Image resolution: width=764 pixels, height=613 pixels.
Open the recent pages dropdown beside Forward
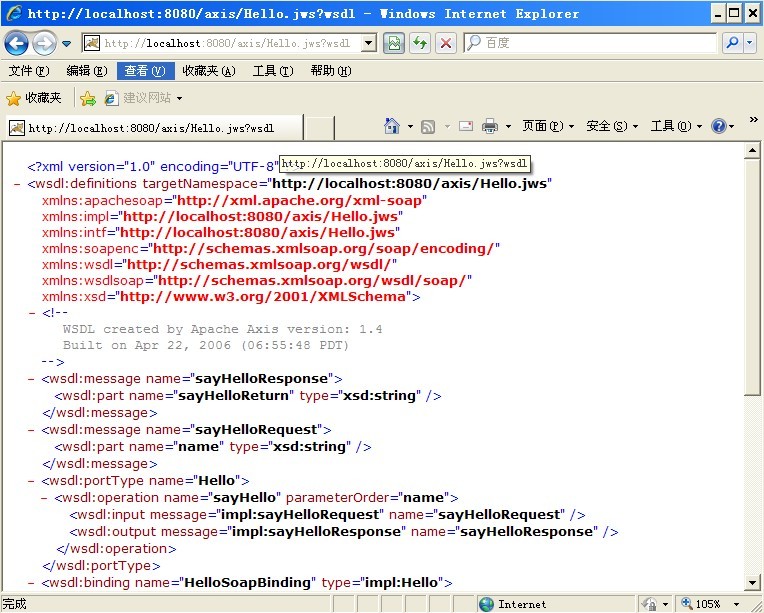pyautogui.click(x=67, y=44)
